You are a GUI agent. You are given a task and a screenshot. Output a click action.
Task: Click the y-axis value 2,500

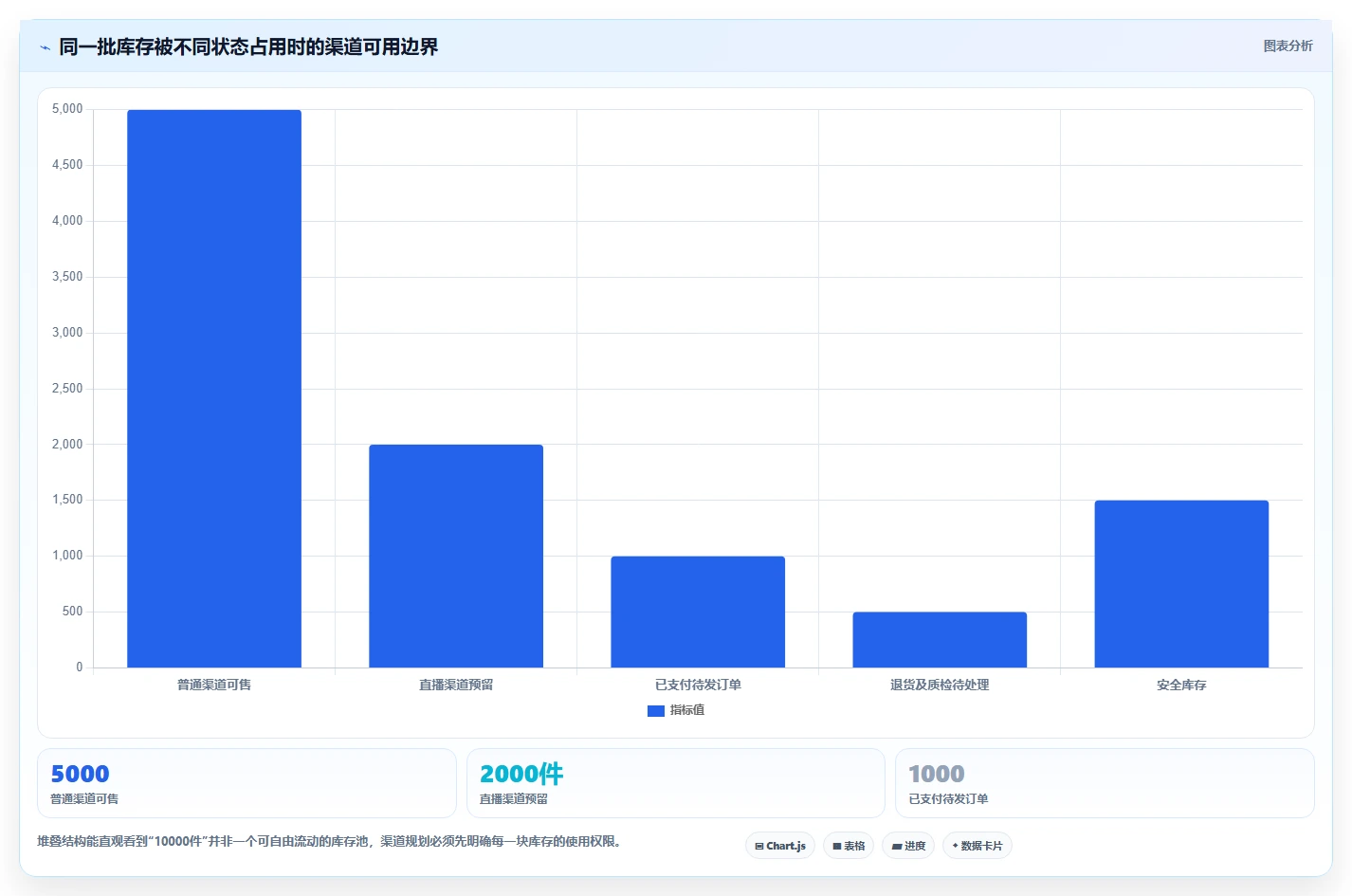tap(67, 389)
